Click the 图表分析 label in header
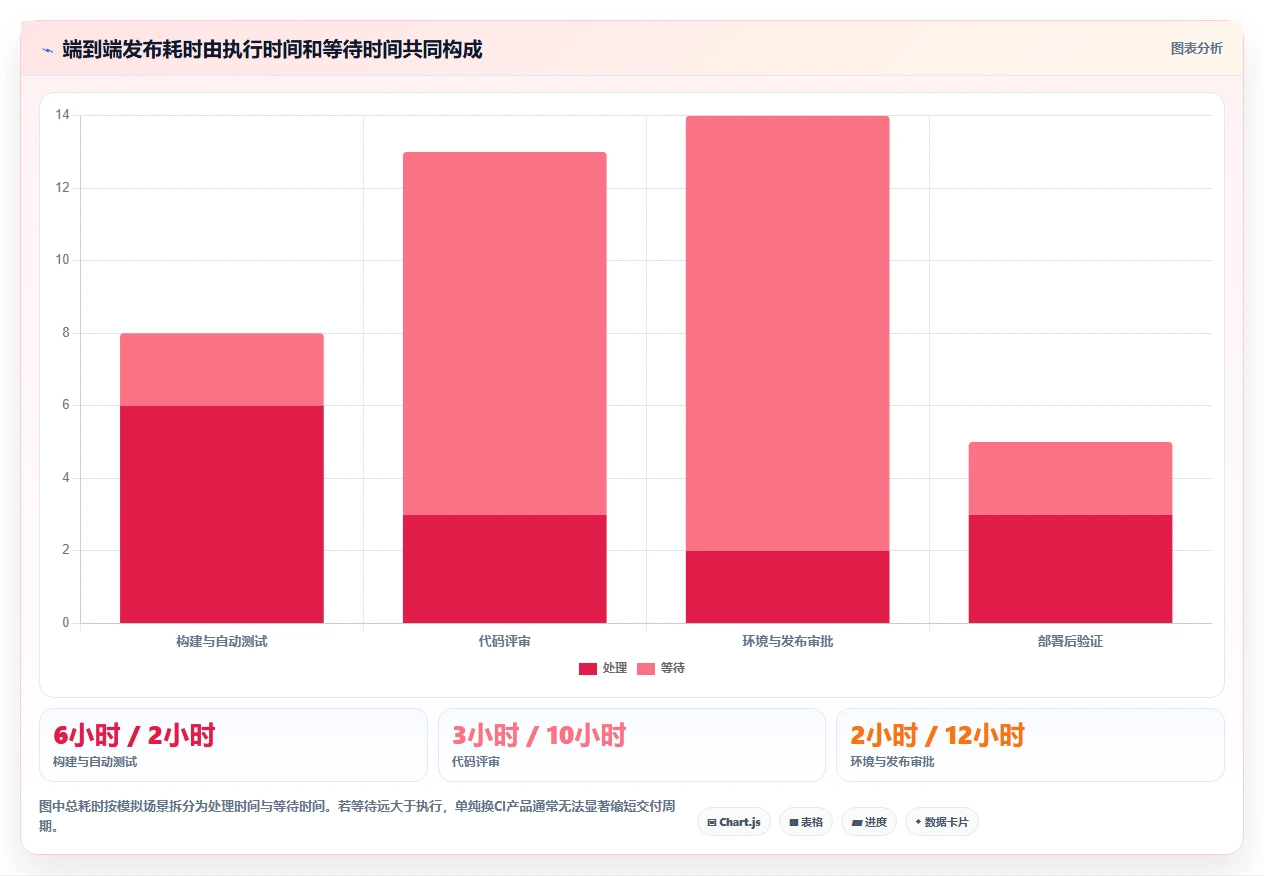The width and height of the screenshot is (1264, 876). (1196, 48)
